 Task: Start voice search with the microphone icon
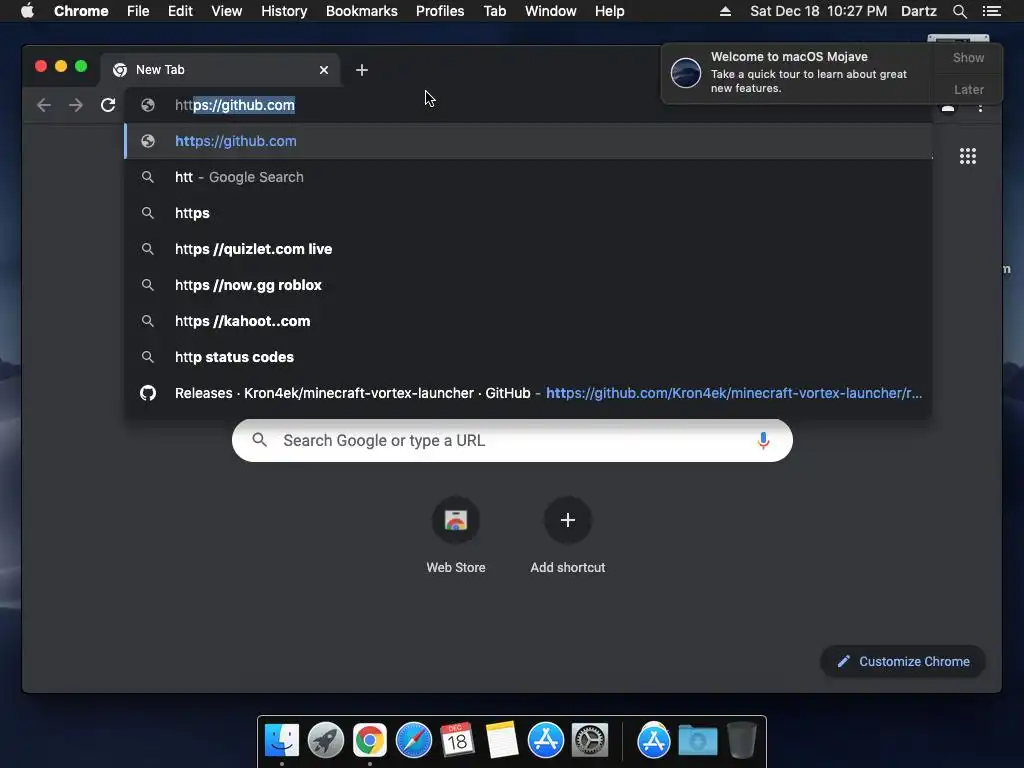tap(763, 441)
